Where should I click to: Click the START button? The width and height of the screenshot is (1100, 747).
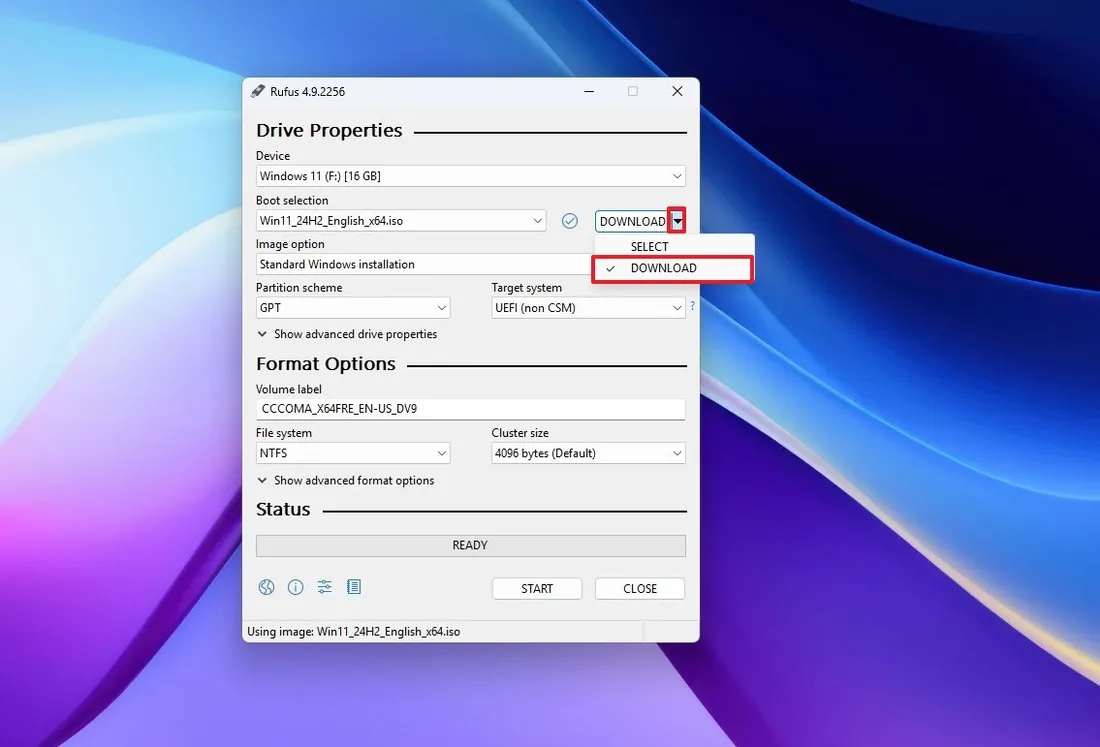click(x=537, y=588)
